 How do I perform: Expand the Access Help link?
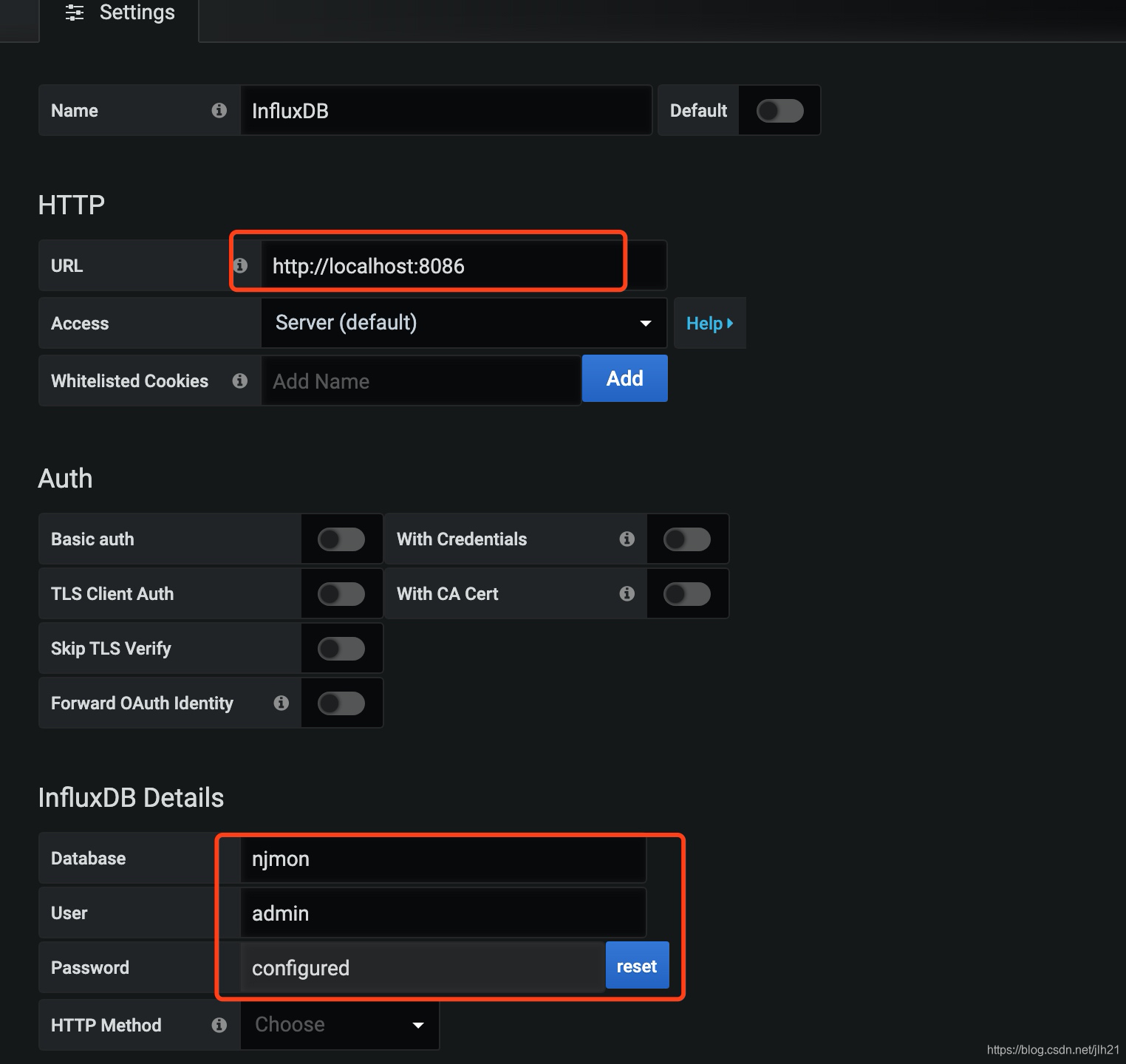(x=709, y=323)
